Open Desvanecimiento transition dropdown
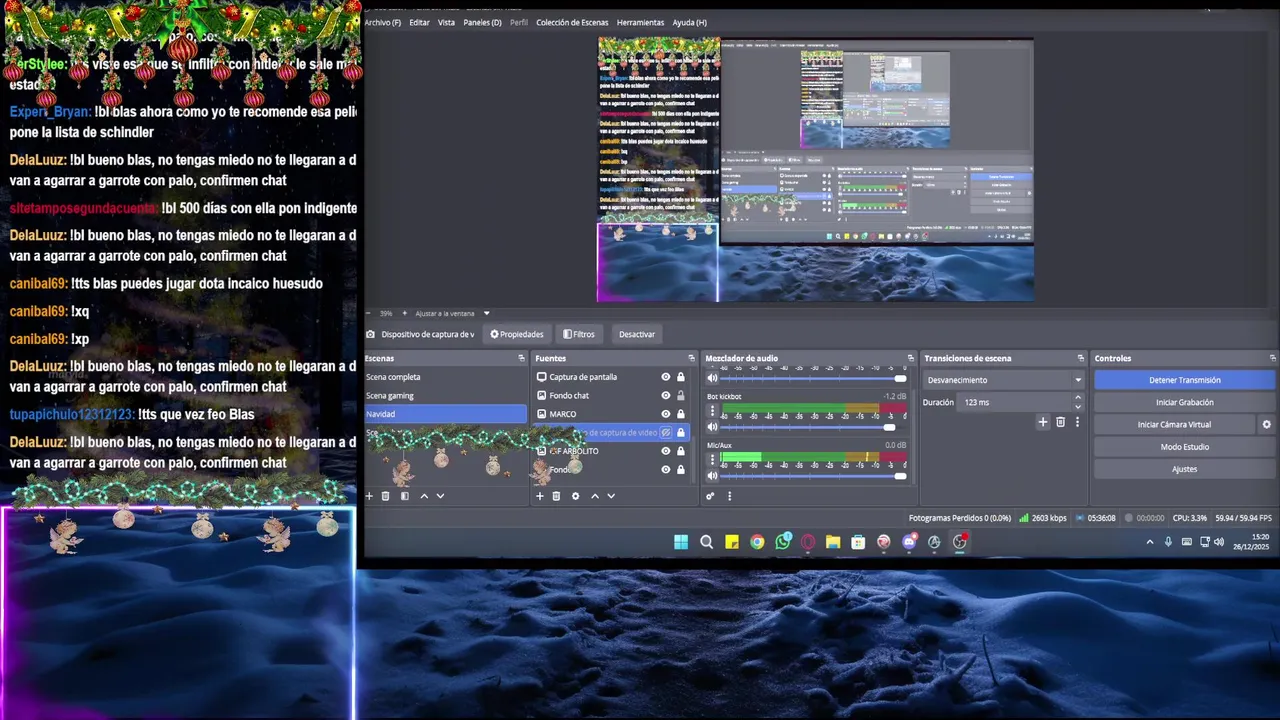The width and height of the screenshot is (1280, 720). pyautogui.click(x=1004, y=380)
